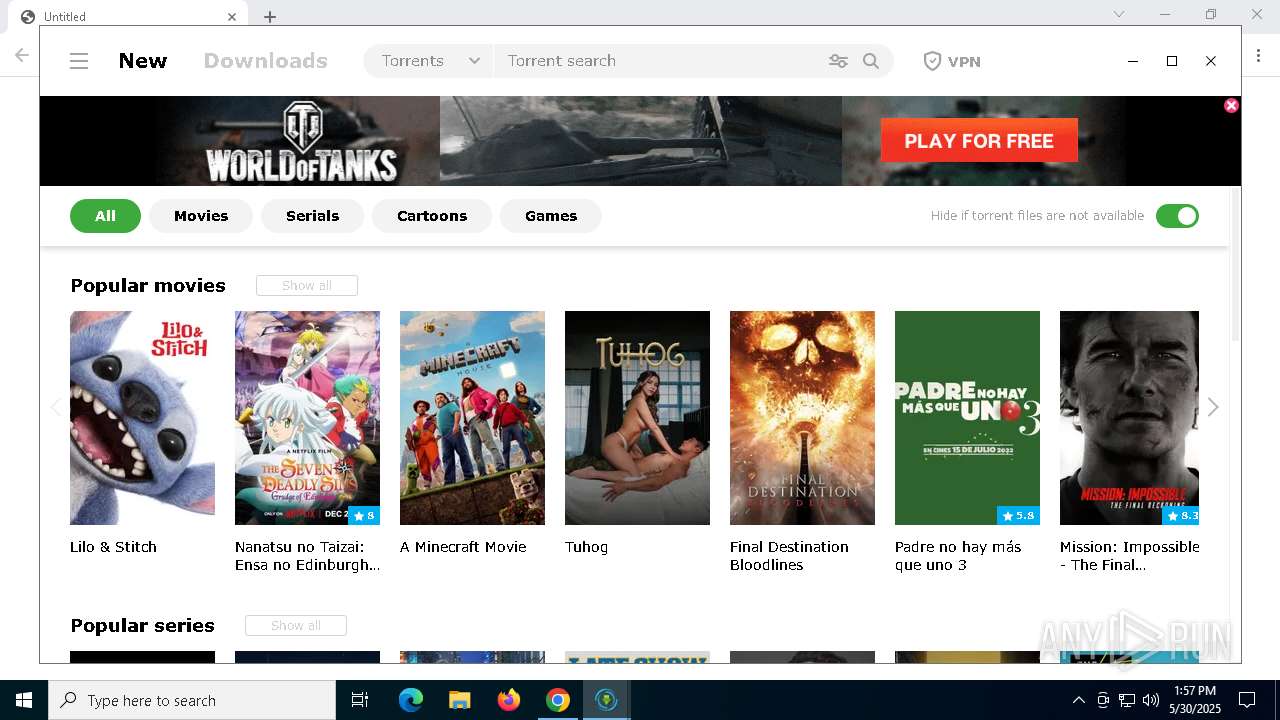This screenshot has width=1280, height=720.
Task: Open the Tuhog movie poster
Action: [x=637, y=418]
